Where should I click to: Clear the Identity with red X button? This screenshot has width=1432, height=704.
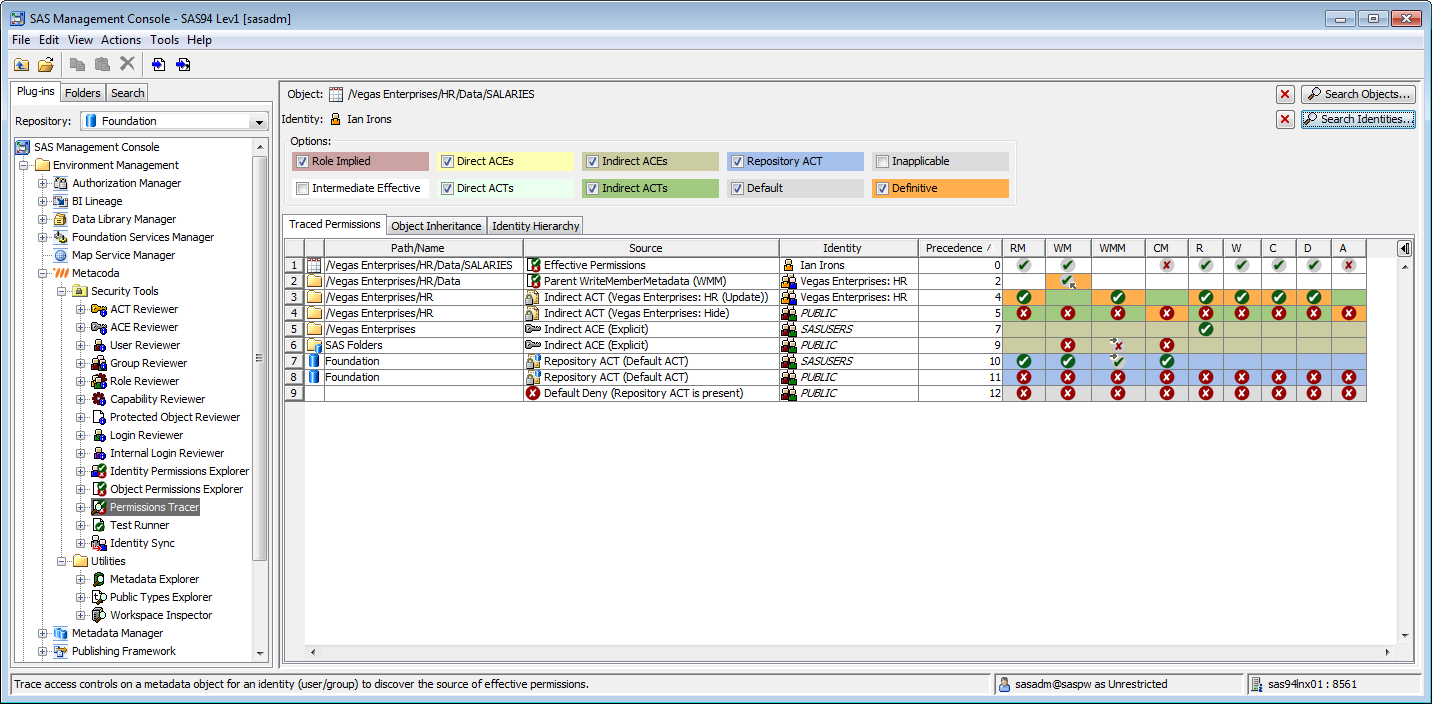point(1285,119)
